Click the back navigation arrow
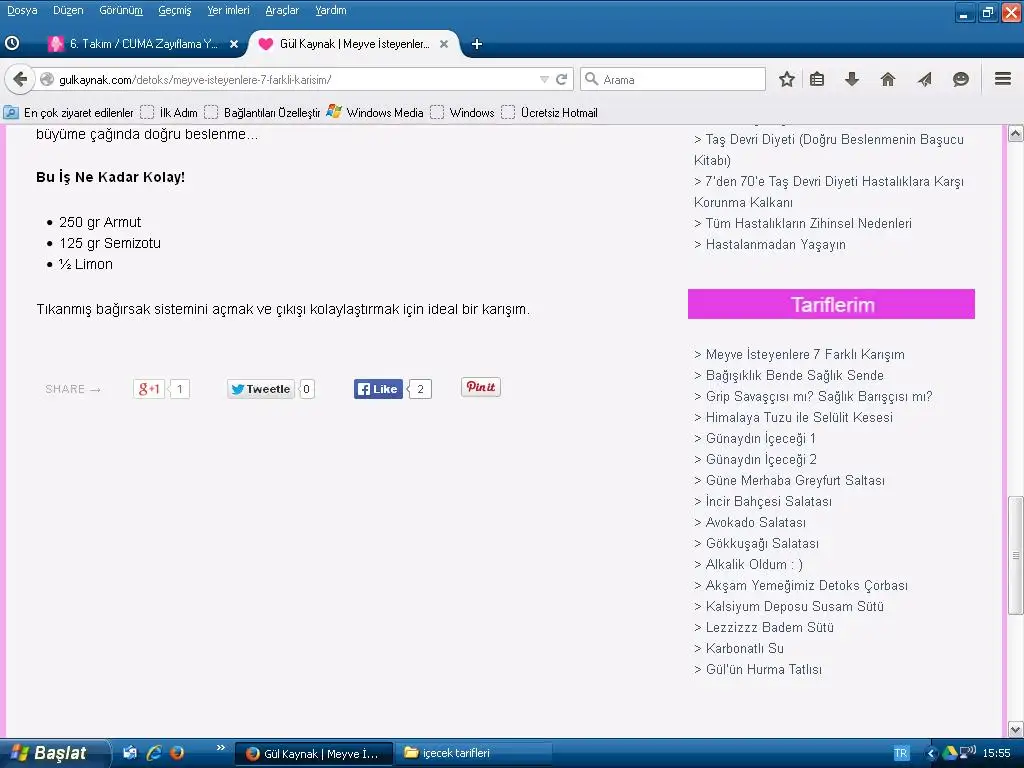The height and width of the screenshot is (768, 1024). pyautogui.click(x=20, y=80)
